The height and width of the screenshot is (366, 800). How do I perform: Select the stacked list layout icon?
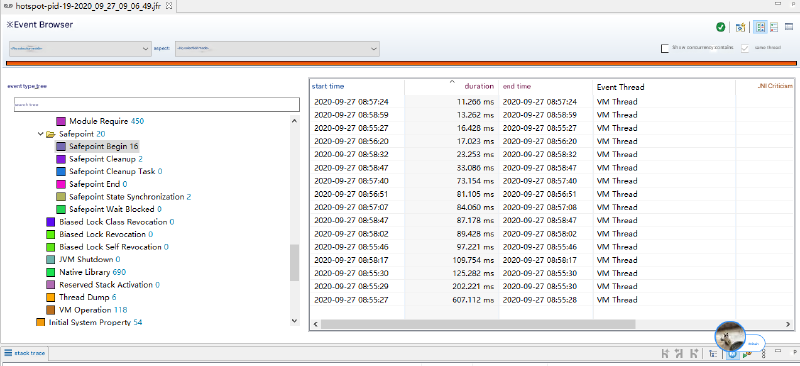pyautogui.click(x=774, y=27)
